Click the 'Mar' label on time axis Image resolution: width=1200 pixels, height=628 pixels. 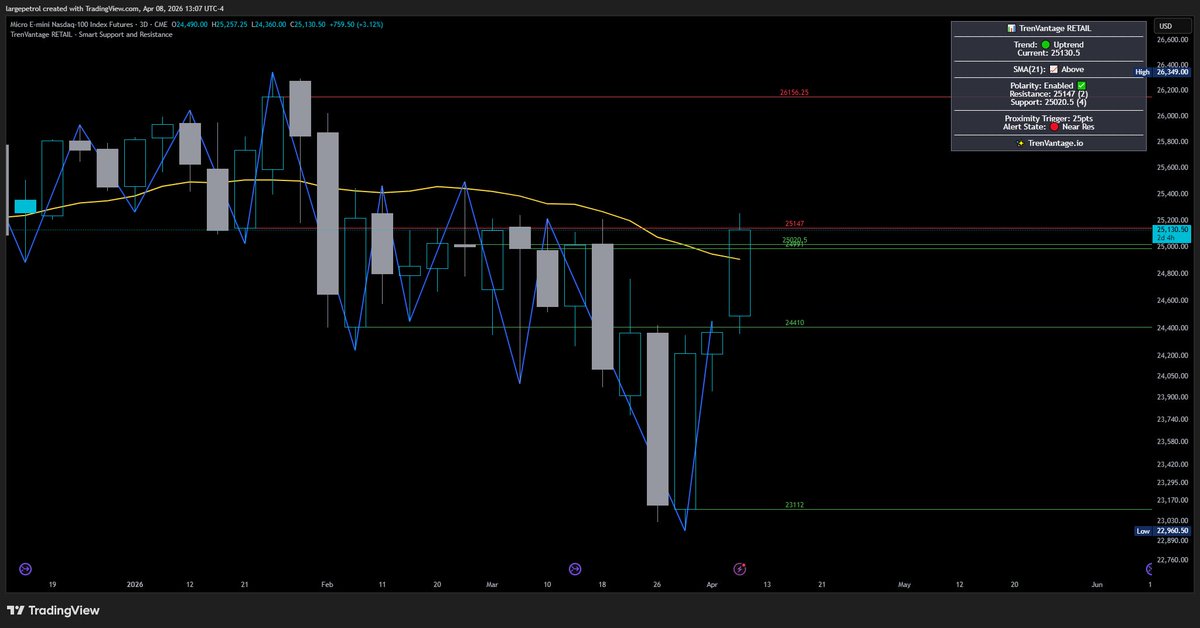tap(492, 583)
